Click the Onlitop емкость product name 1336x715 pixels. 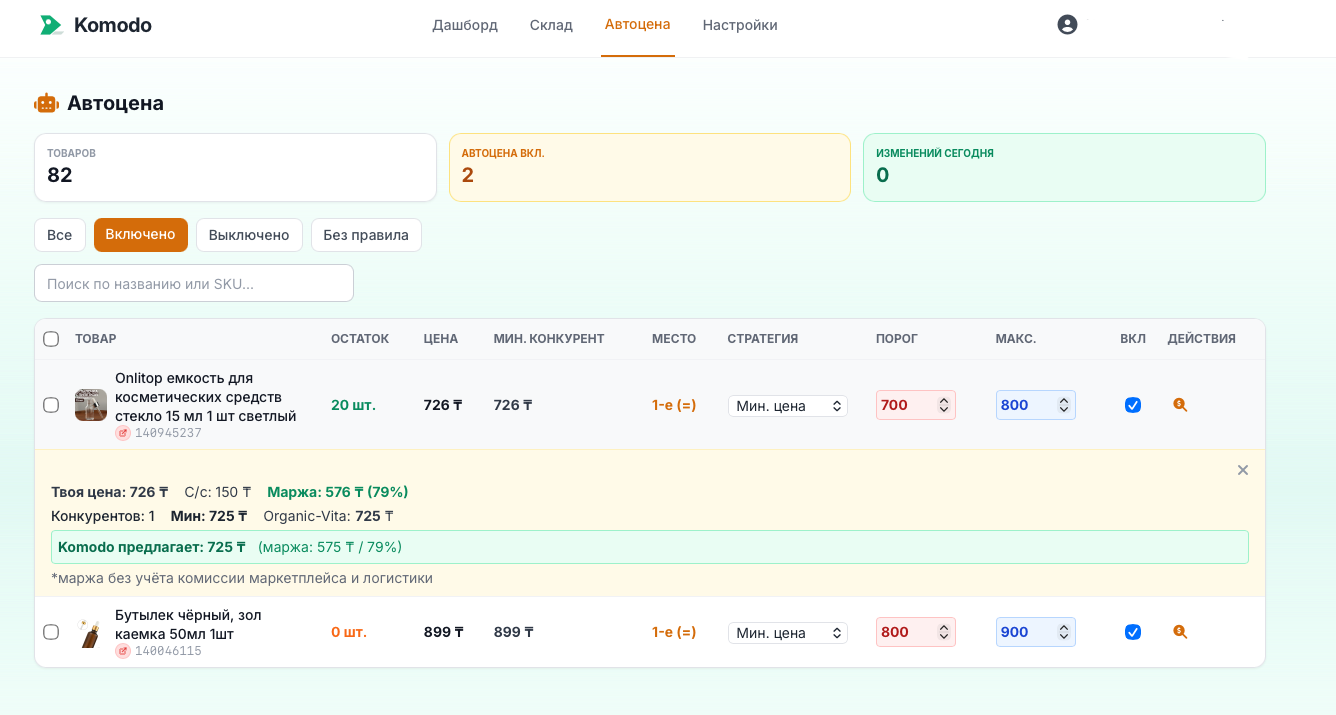click(x=206, y=397)
